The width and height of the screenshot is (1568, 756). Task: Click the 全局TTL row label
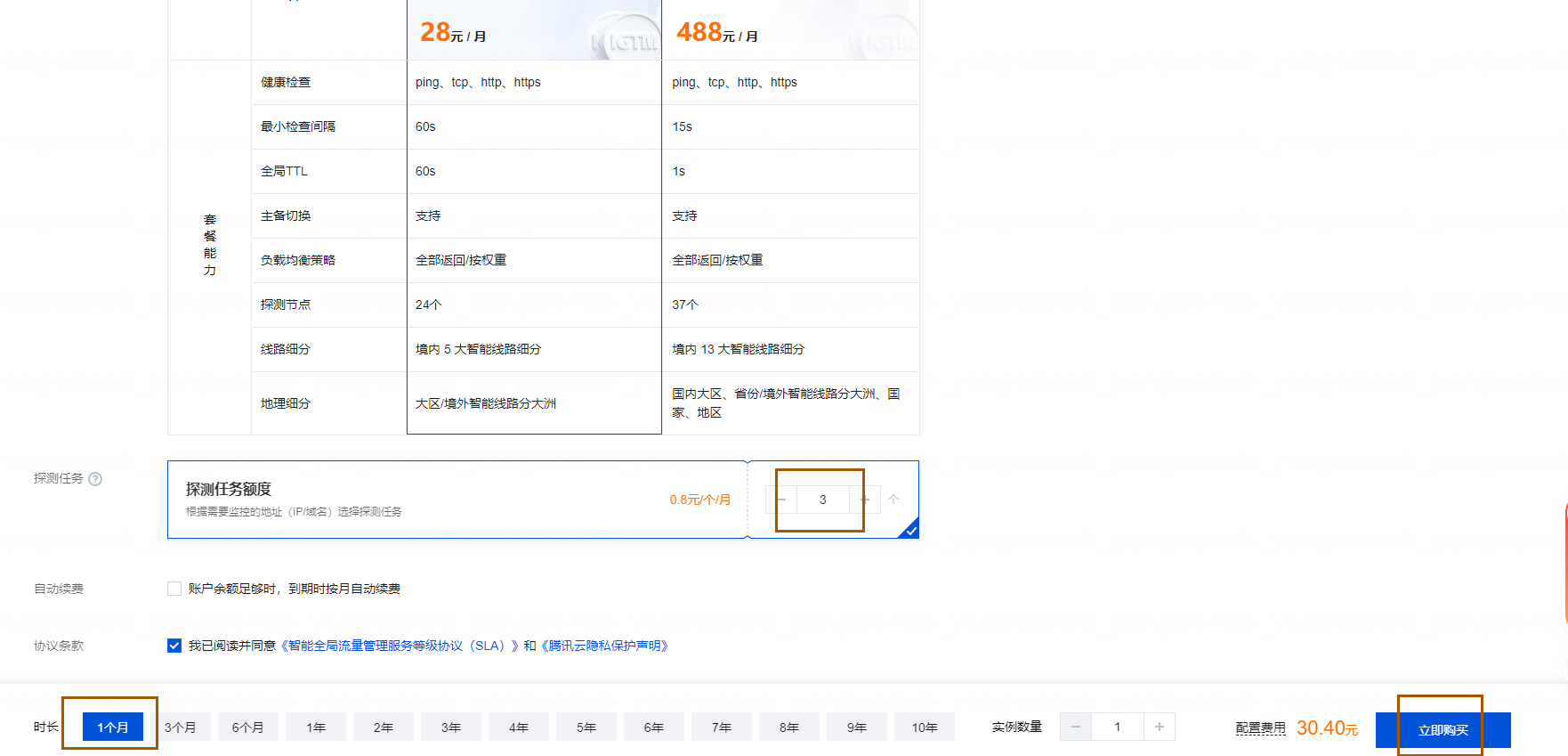pyautogui.click(x=284, y=171)
